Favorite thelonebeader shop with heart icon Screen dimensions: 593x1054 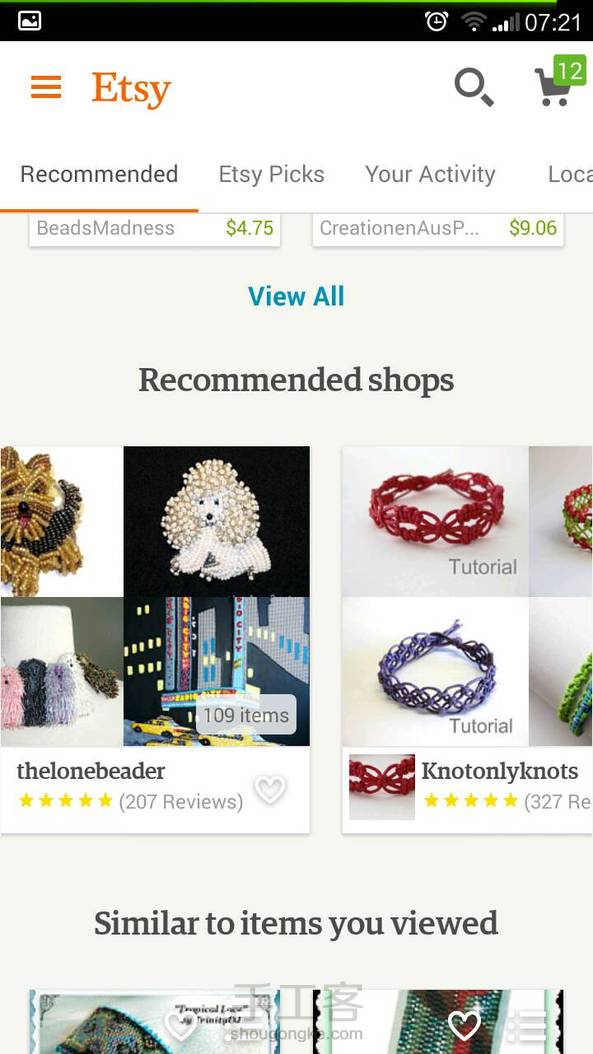pyautogui.click(x=270, y=788)
